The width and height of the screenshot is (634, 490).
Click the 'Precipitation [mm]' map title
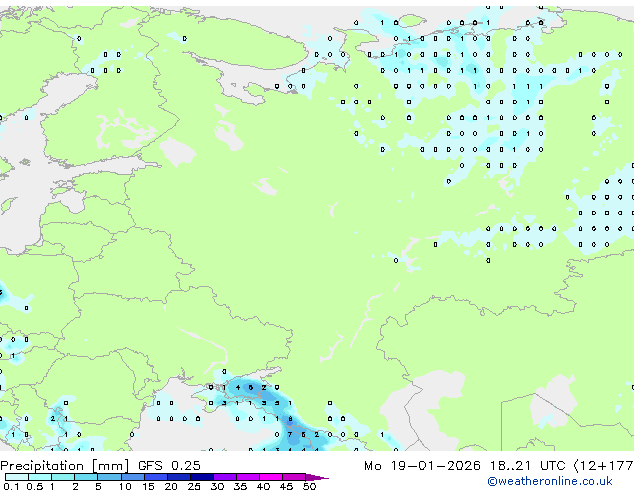pos(65,466)
